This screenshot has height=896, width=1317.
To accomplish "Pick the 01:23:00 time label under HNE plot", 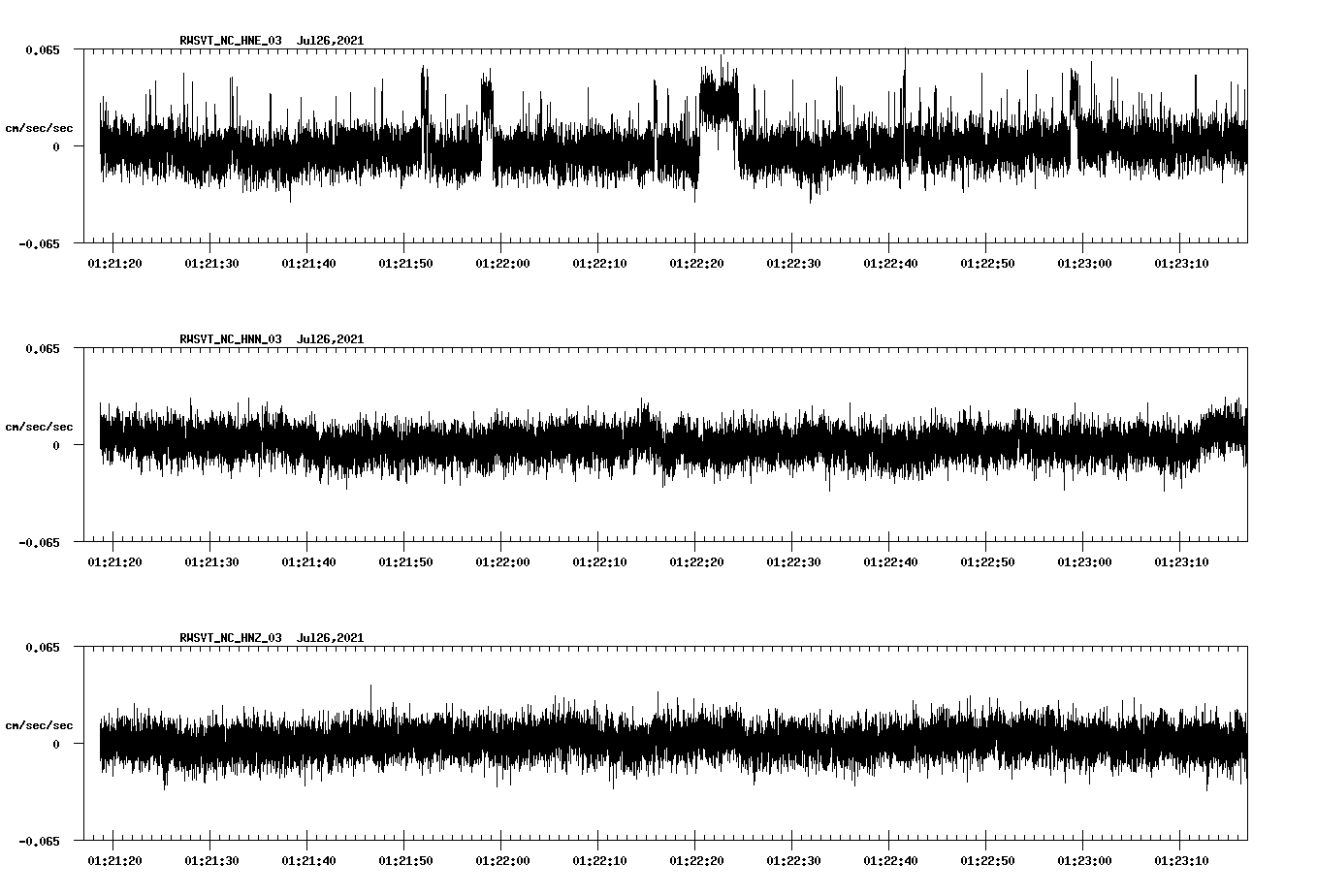I will click(1084, 264).
